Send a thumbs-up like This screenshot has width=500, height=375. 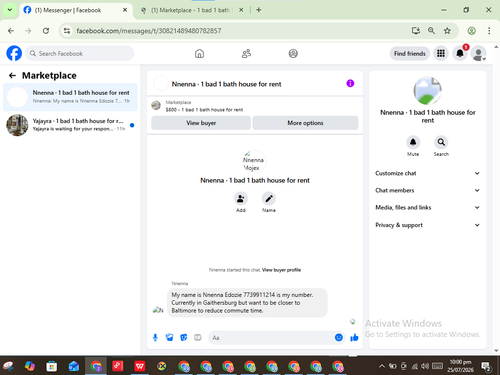(354, 338)
